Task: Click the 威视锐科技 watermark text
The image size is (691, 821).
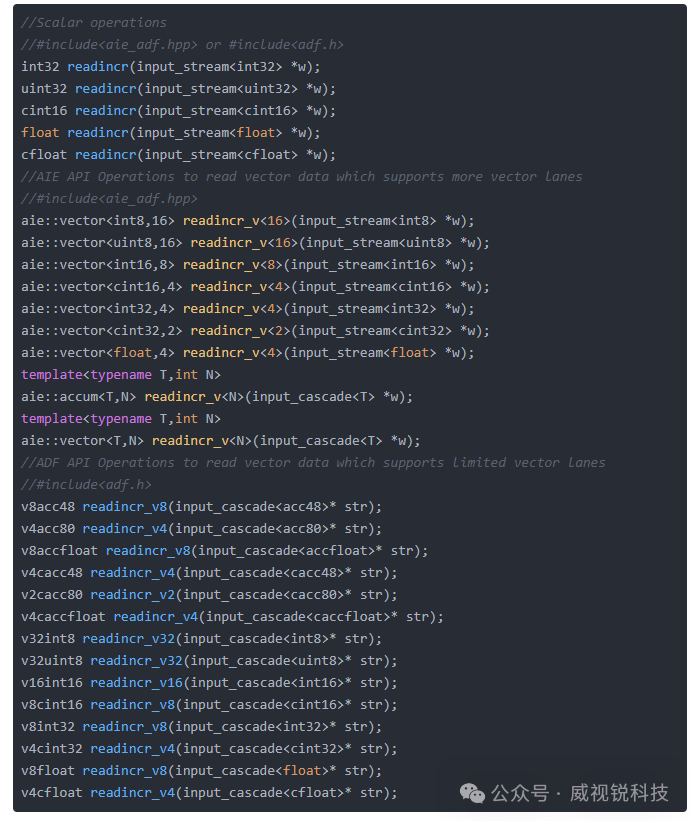Action: click(x=619, y=793)
